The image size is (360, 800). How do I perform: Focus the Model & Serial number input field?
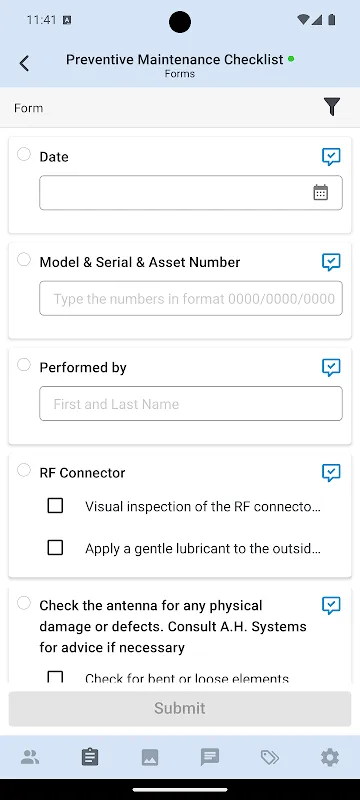(x=191, y=298)
